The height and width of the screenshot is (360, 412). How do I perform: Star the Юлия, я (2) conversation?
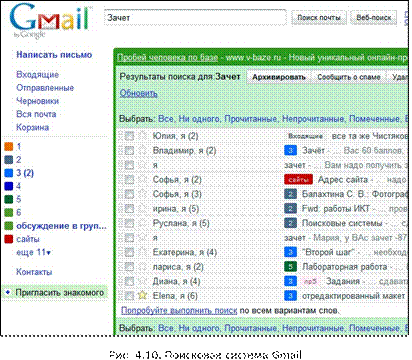point(142,136)
